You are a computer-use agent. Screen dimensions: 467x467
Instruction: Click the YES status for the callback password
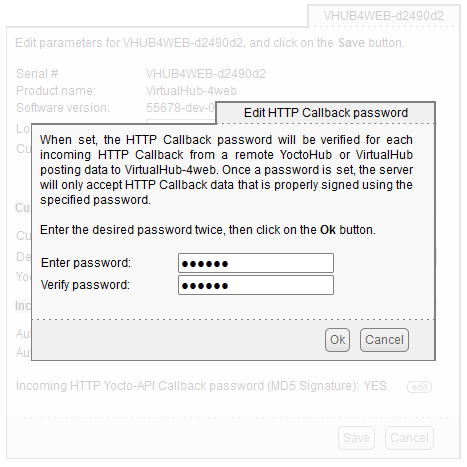[375, 386]
